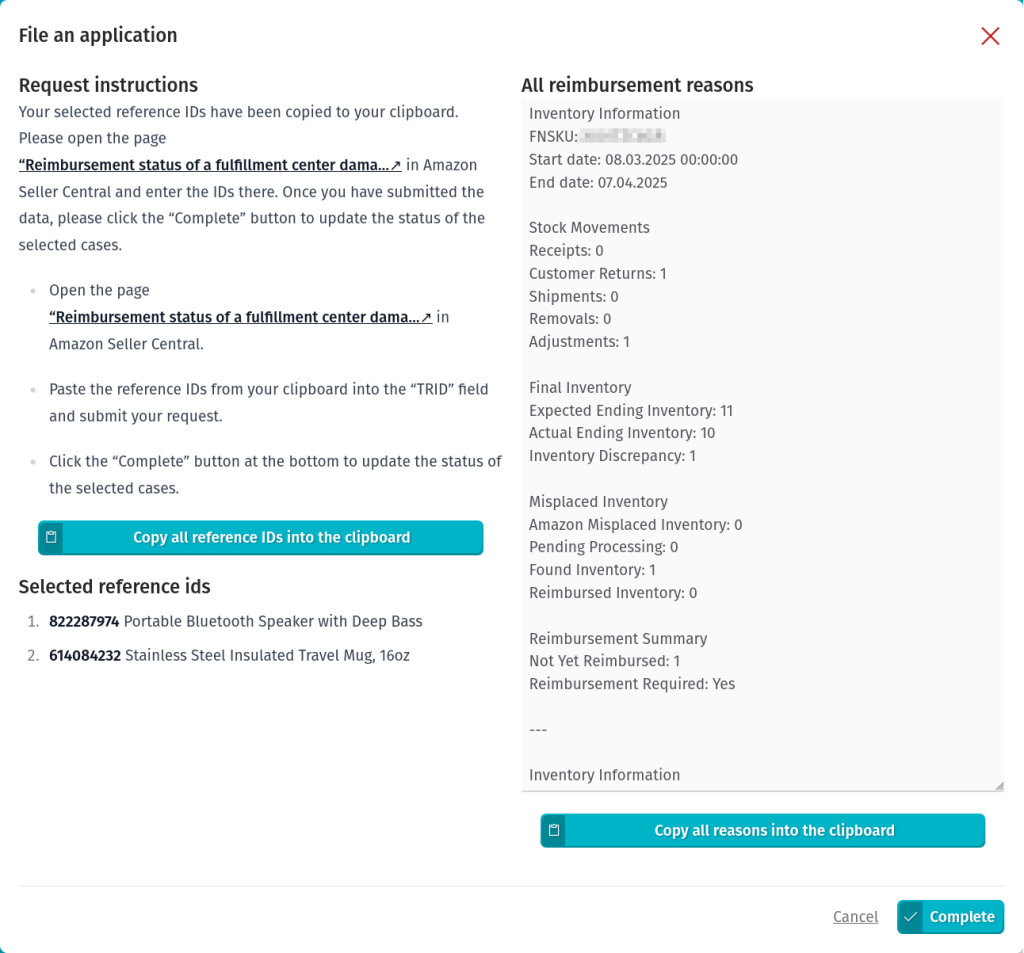The image size is (1024, 953).
Task: Click the external-link arrow in the bulleted instruction link
Action: click(x=427, y=317)
